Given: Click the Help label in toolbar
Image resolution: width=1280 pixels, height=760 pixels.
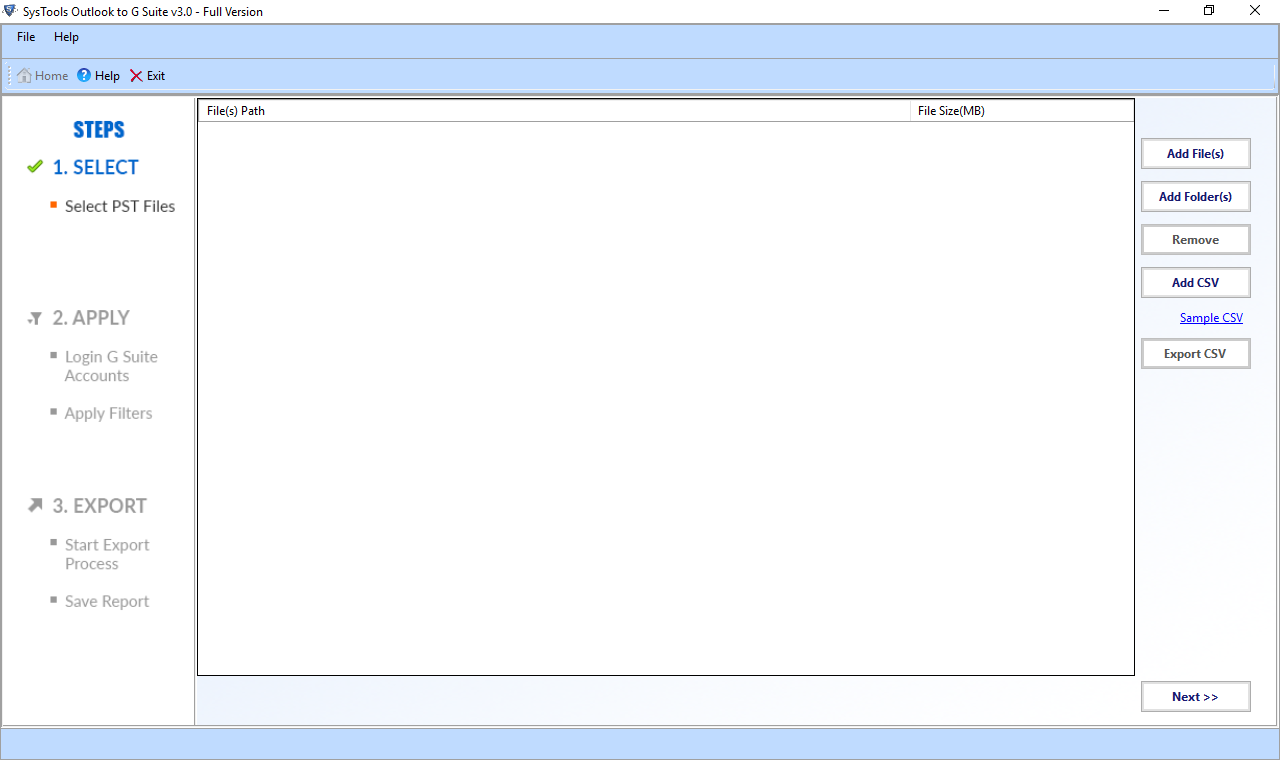Looking at the screenshot, I should coord(107,76).
